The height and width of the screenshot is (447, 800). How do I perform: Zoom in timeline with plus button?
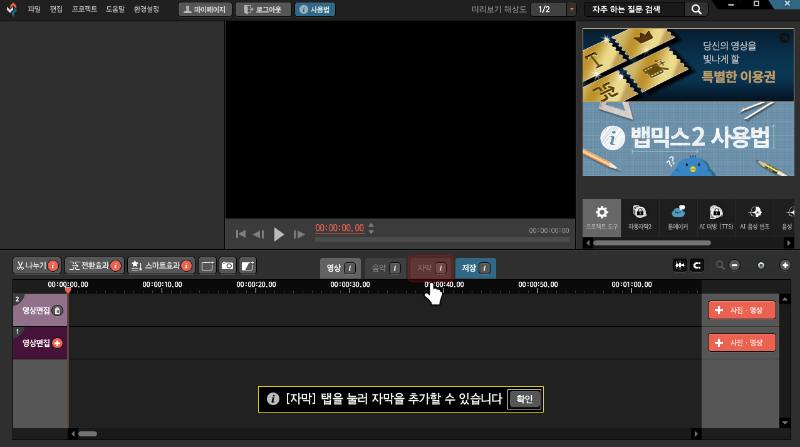pyautogui.click(x=785, y=265)
